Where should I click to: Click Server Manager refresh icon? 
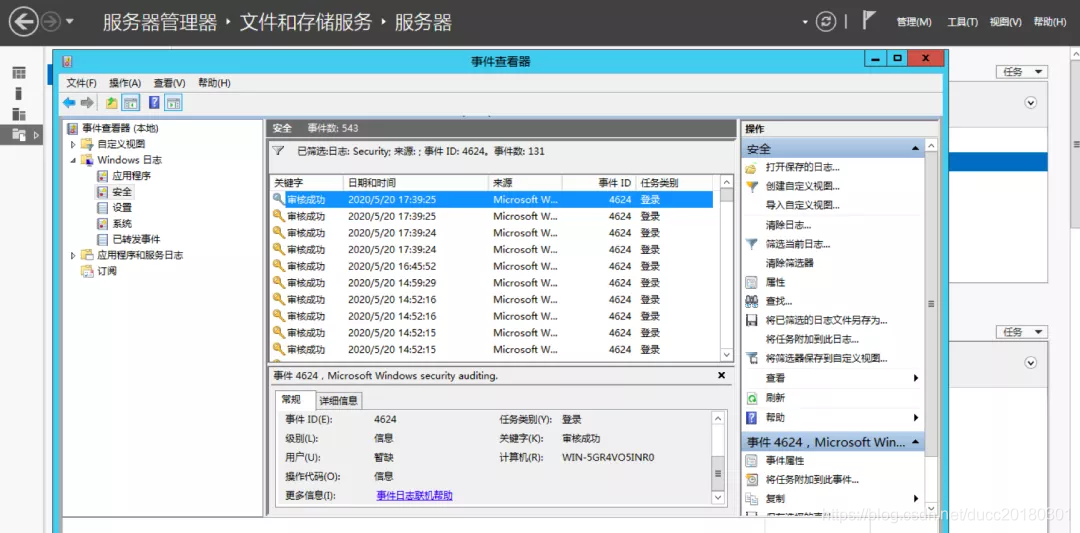[x=825, y=22]
